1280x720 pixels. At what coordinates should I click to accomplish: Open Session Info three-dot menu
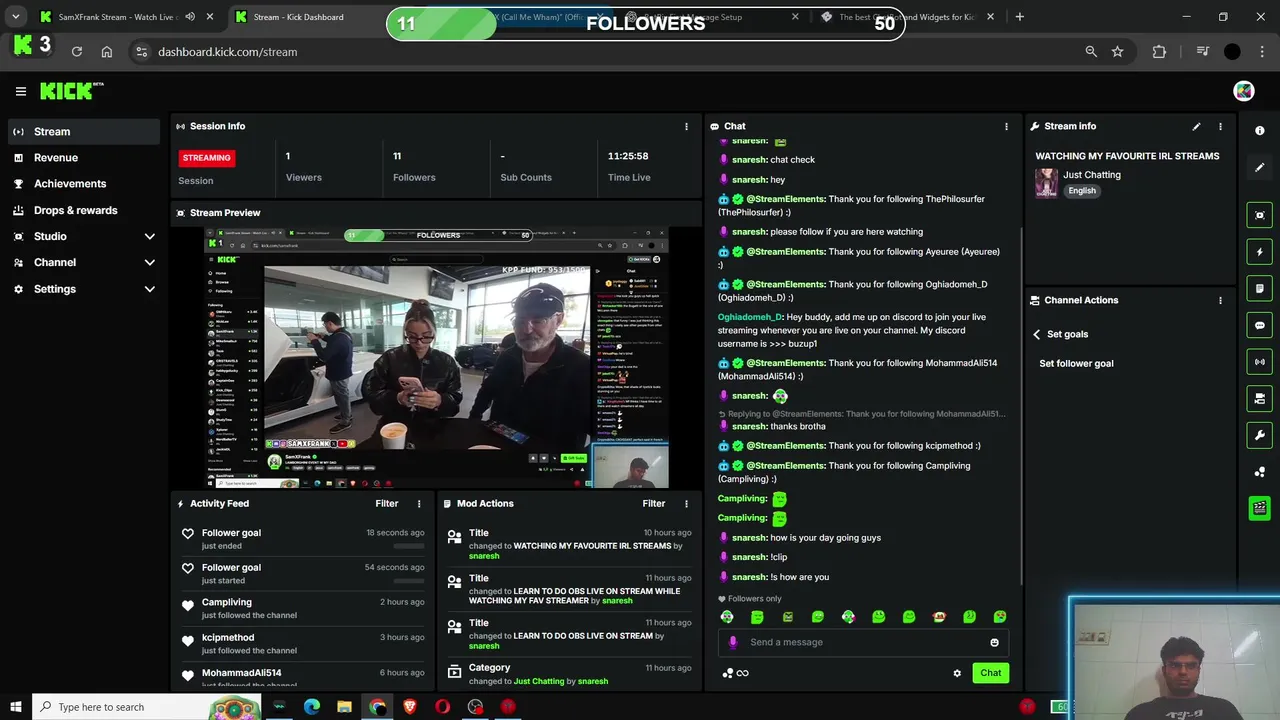686,126
